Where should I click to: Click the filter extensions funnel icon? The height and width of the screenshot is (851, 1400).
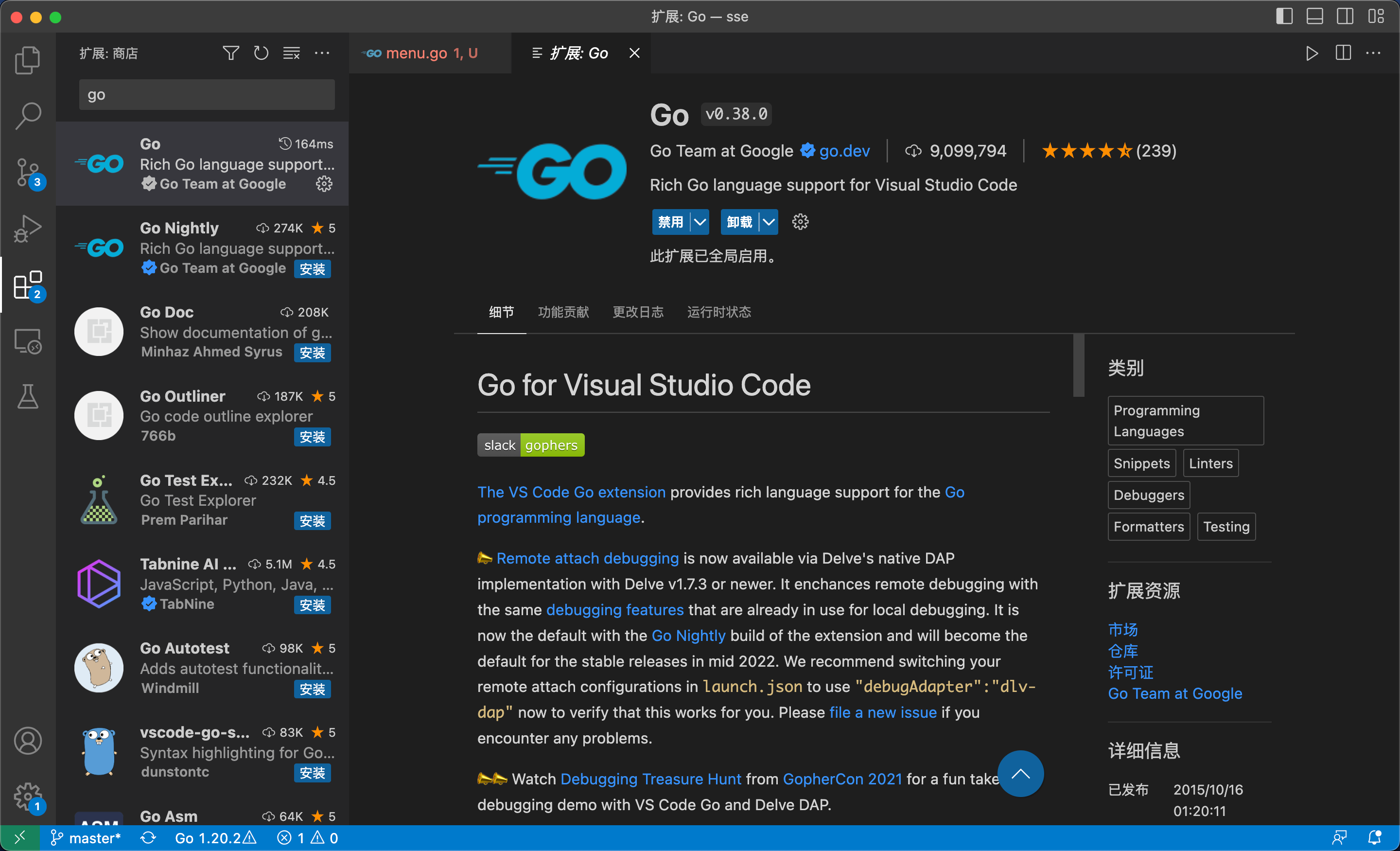230,53
